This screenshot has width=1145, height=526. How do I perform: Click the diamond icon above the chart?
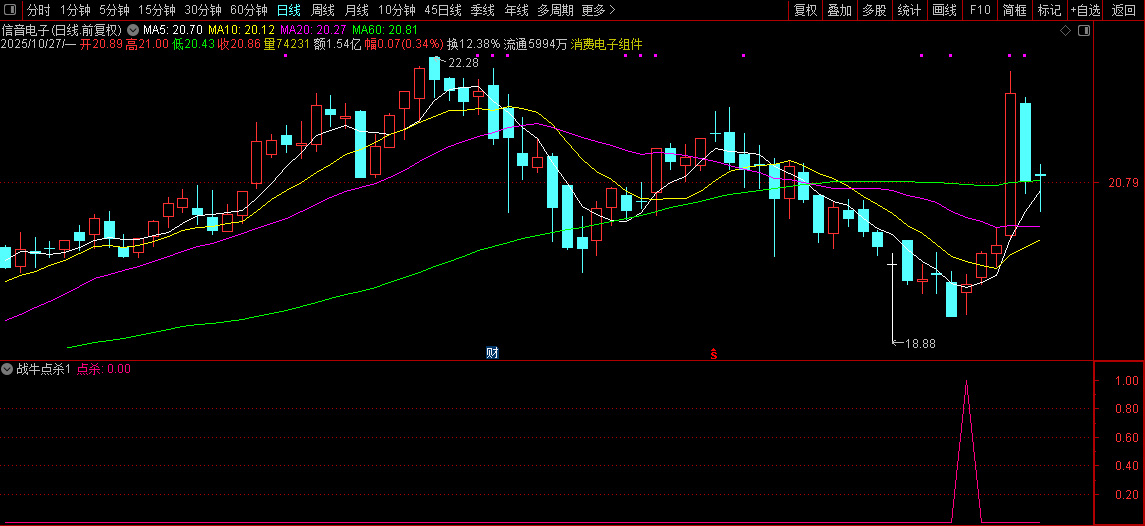point(1065,31)
